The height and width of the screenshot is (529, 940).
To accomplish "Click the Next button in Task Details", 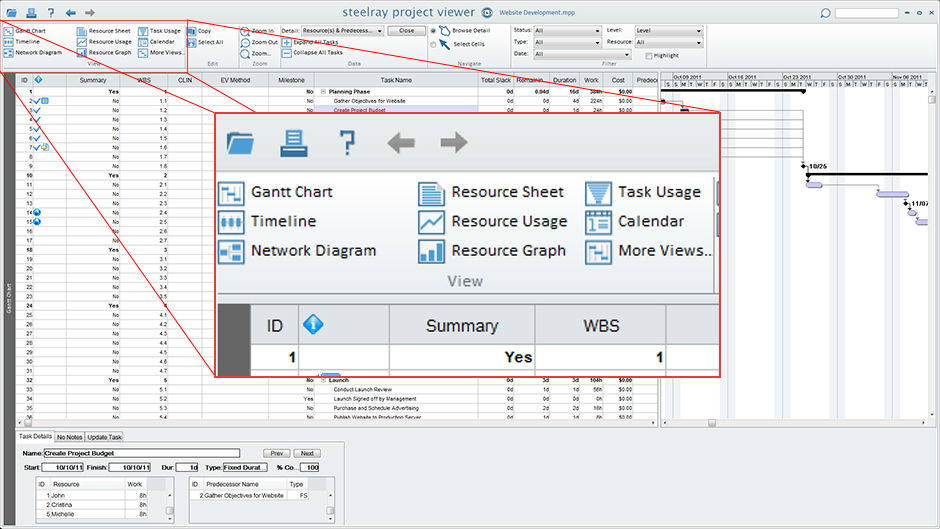I will click(308, 453).
